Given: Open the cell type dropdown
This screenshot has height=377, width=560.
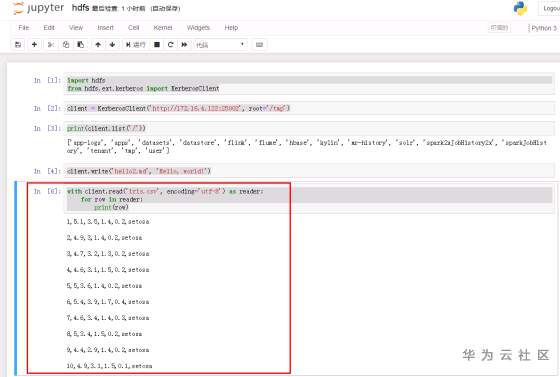Looking at the screenshot, I should click(x=221, y=45).
